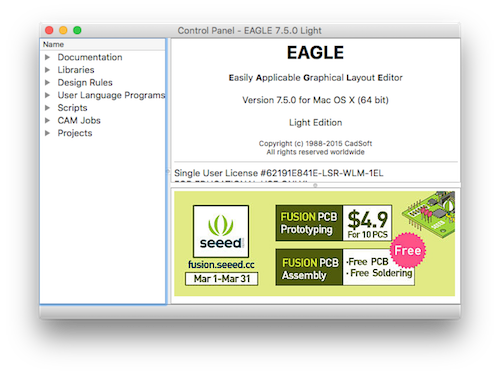
Task: Expand the Documentation tree node
Action: pyautogui.click(x=47, y=57)
